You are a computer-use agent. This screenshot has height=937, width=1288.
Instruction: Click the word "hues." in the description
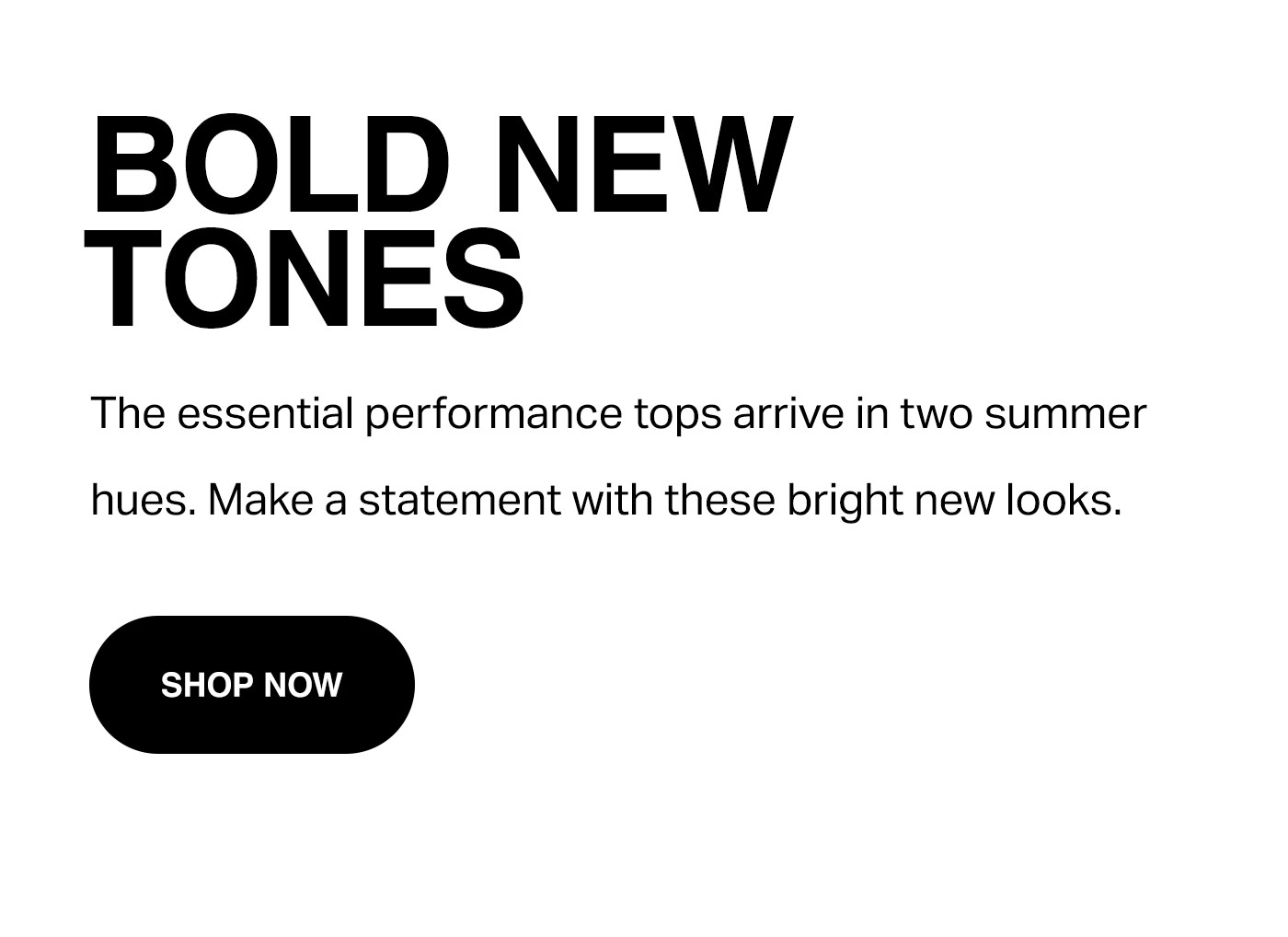[144, 501]
